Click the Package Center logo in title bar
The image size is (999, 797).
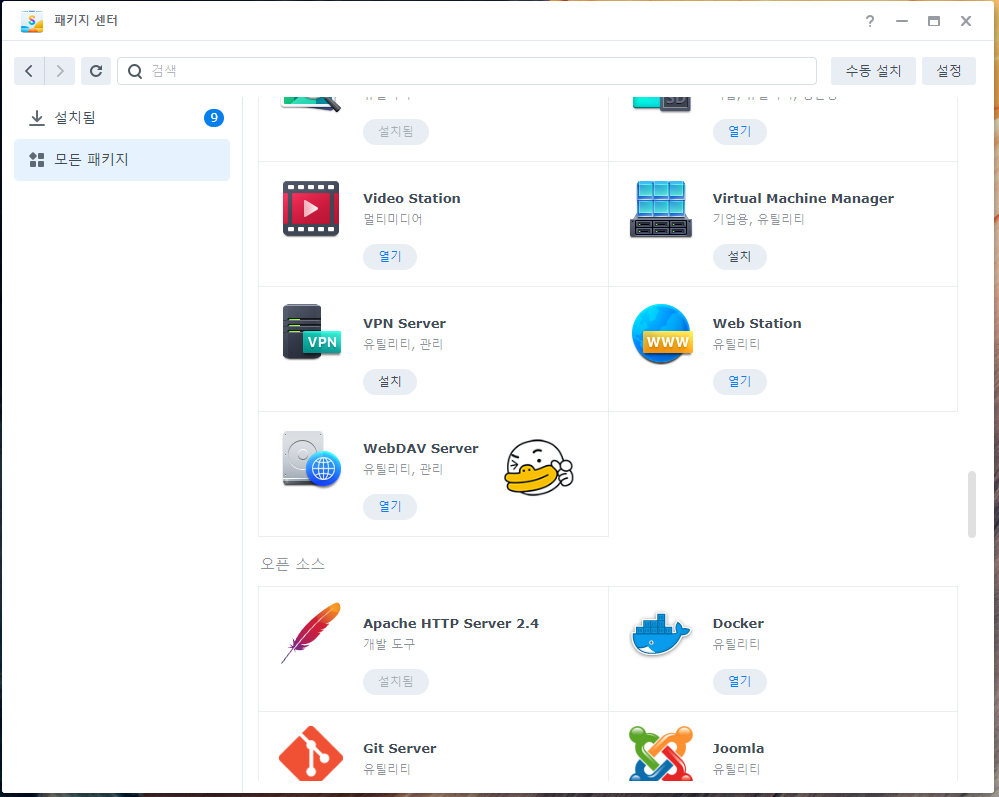point(32,21)
